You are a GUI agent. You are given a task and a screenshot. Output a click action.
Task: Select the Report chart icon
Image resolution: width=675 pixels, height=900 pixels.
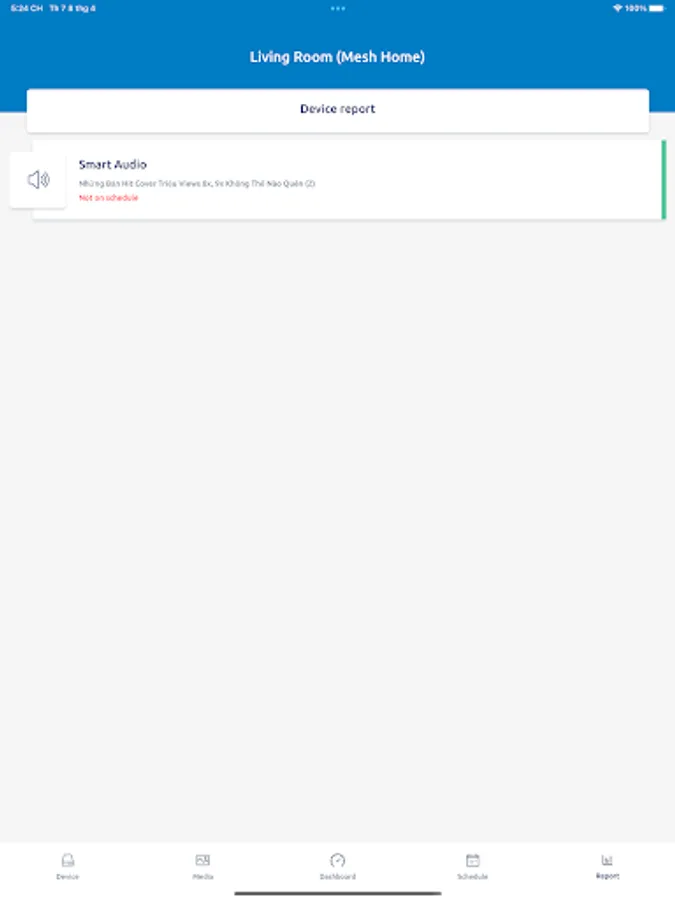[x=607, y=860]
